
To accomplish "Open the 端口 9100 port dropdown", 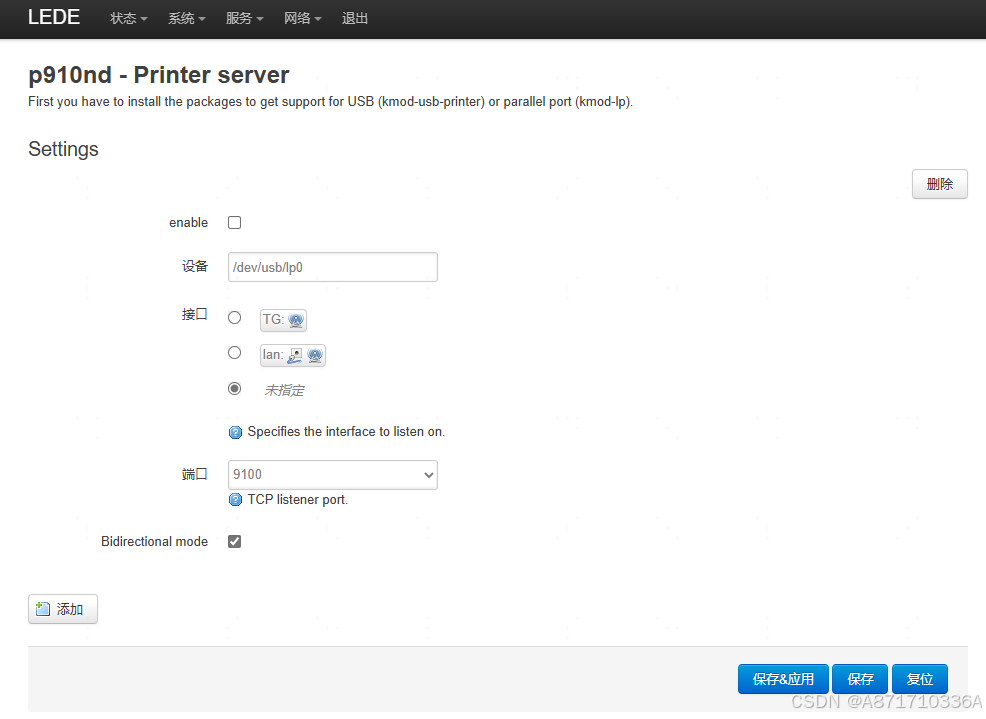I will (x=333, y=475).
